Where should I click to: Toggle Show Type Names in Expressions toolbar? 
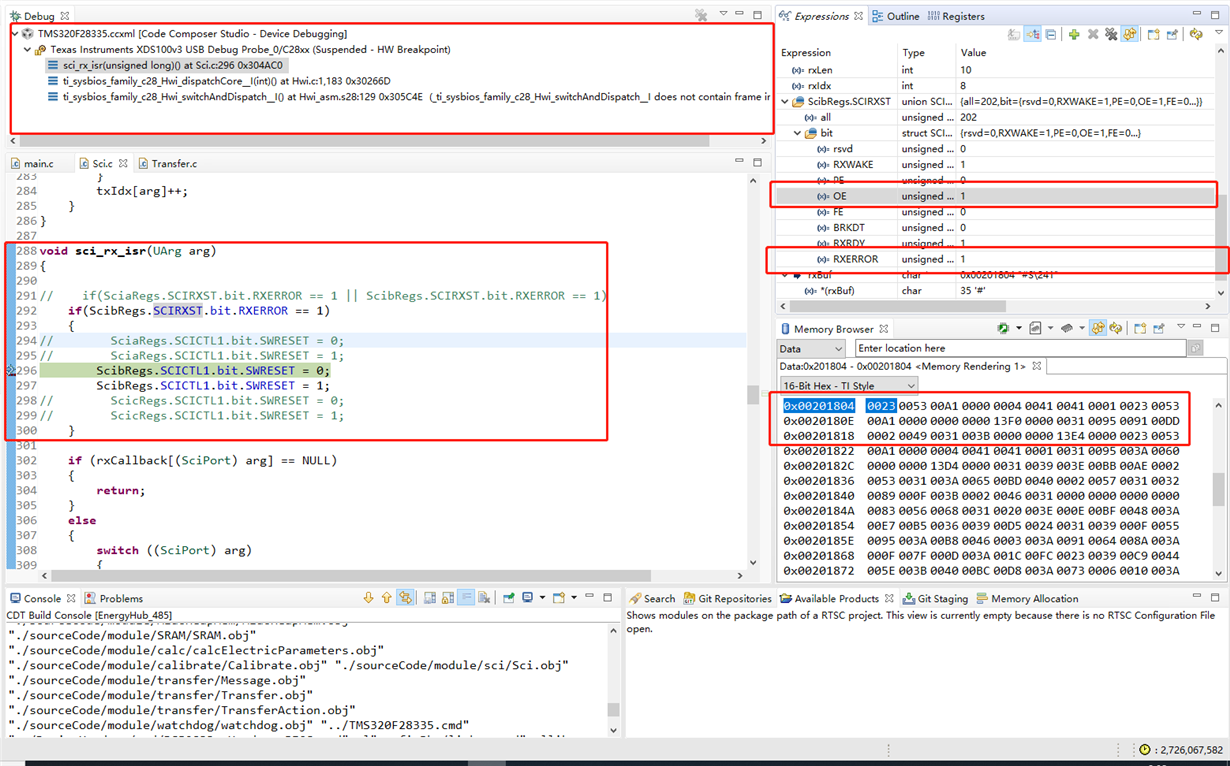tap(1014, 34)
